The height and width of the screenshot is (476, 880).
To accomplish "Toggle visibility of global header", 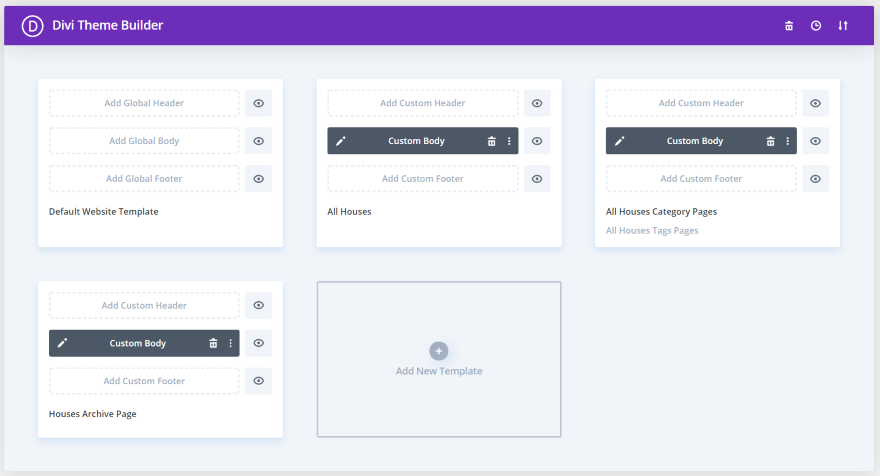I will (258, 103).
